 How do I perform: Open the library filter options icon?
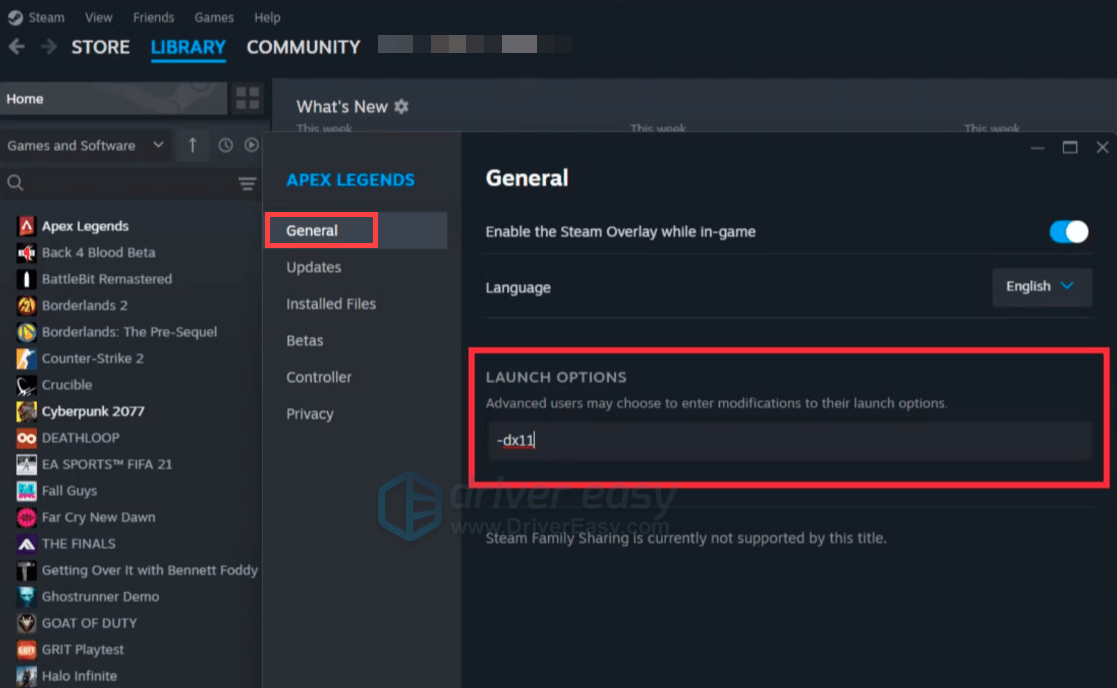[x=247, y=183]
